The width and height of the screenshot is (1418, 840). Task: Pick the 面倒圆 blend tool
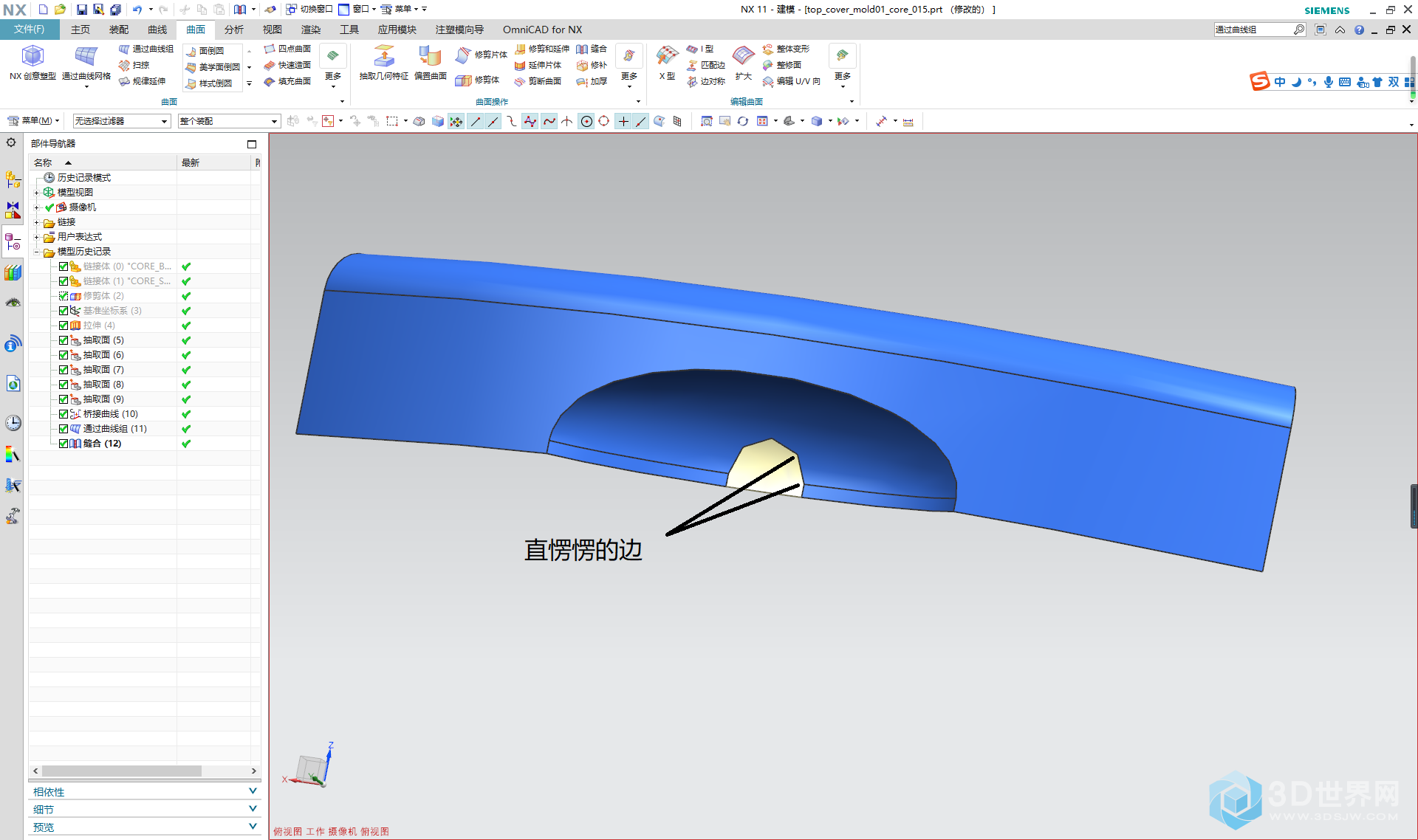click(205, 51)
